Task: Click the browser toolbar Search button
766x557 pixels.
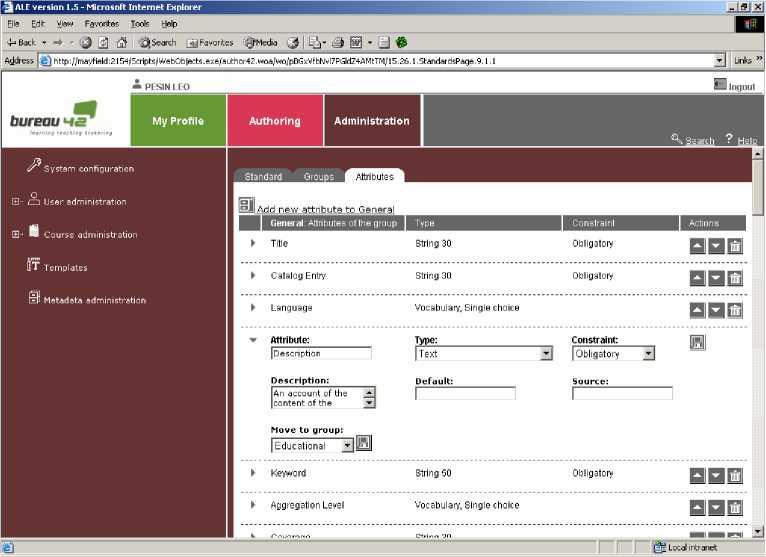Action: 158,43
